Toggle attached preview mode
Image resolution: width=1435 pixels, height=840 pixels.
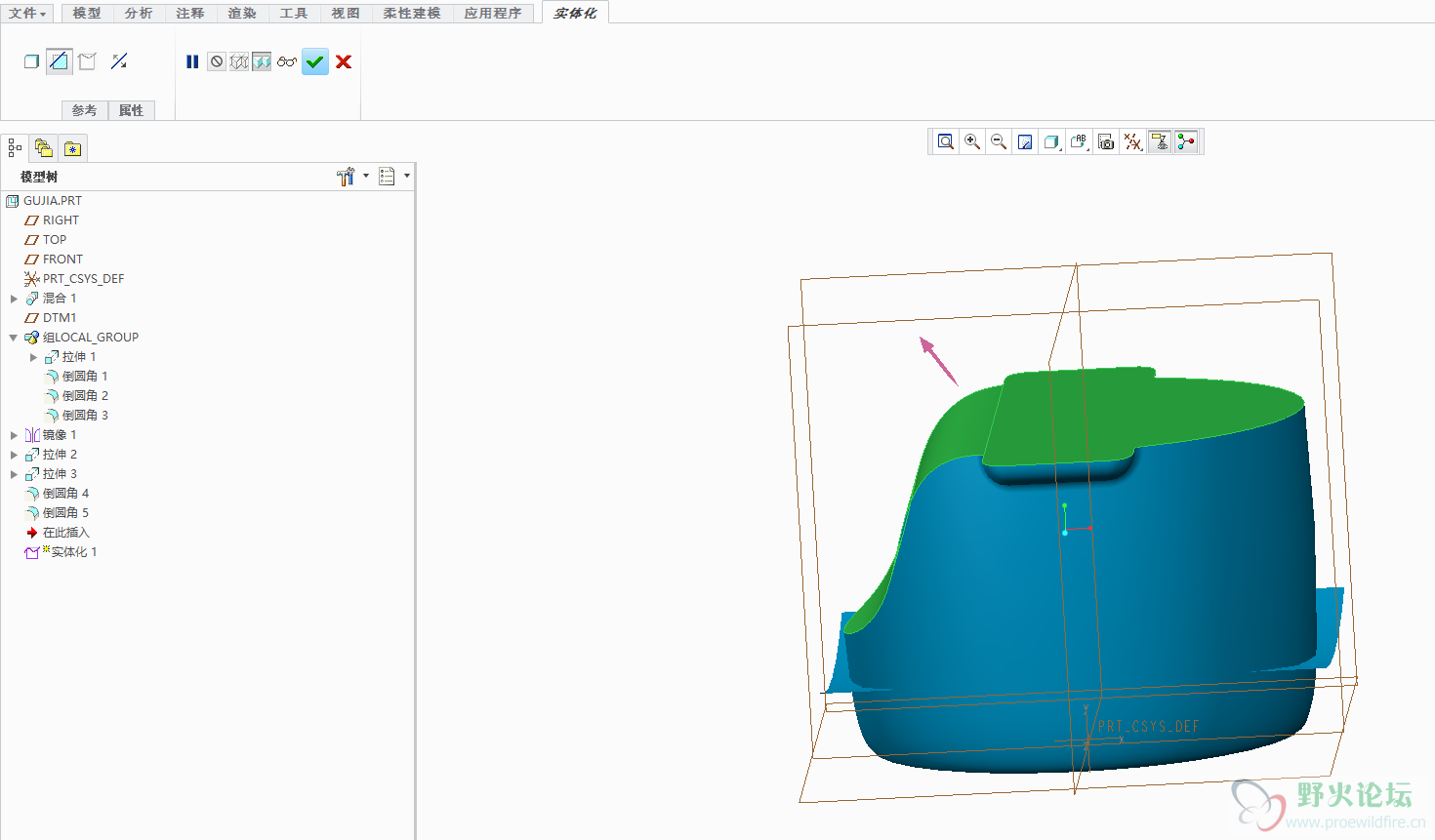click(x=262, y=61)
